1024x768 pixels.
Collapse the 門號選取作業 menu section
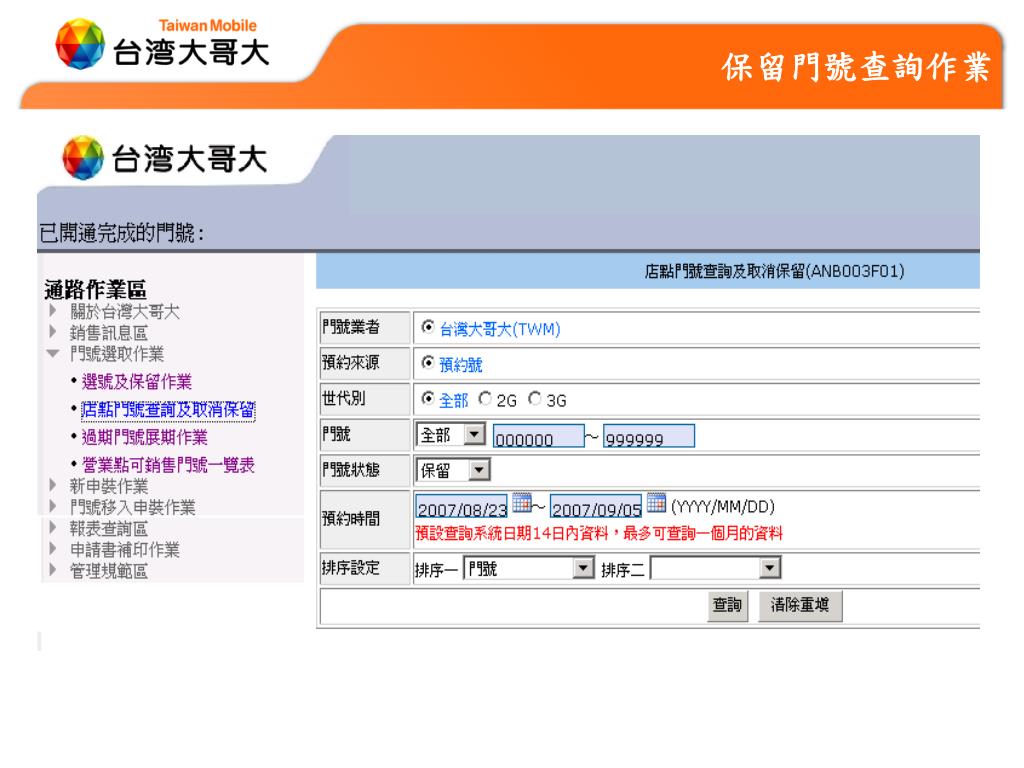click(x=53, y=353)
